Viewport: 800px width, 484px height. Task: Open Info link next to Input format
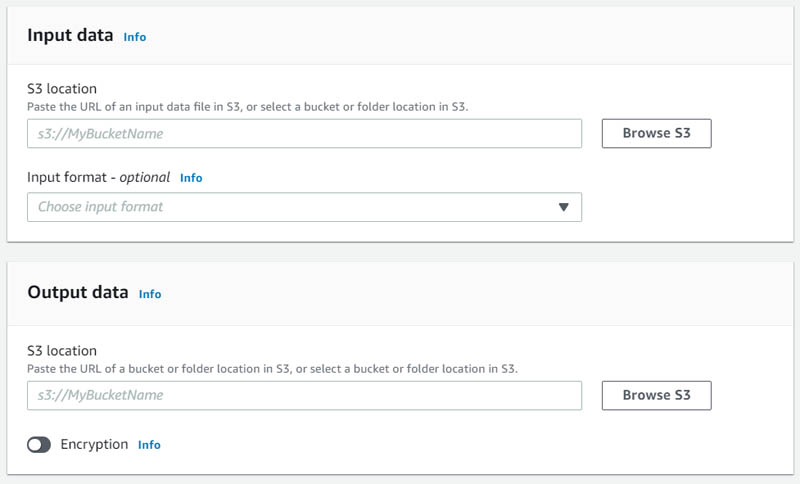coord(191,178)
